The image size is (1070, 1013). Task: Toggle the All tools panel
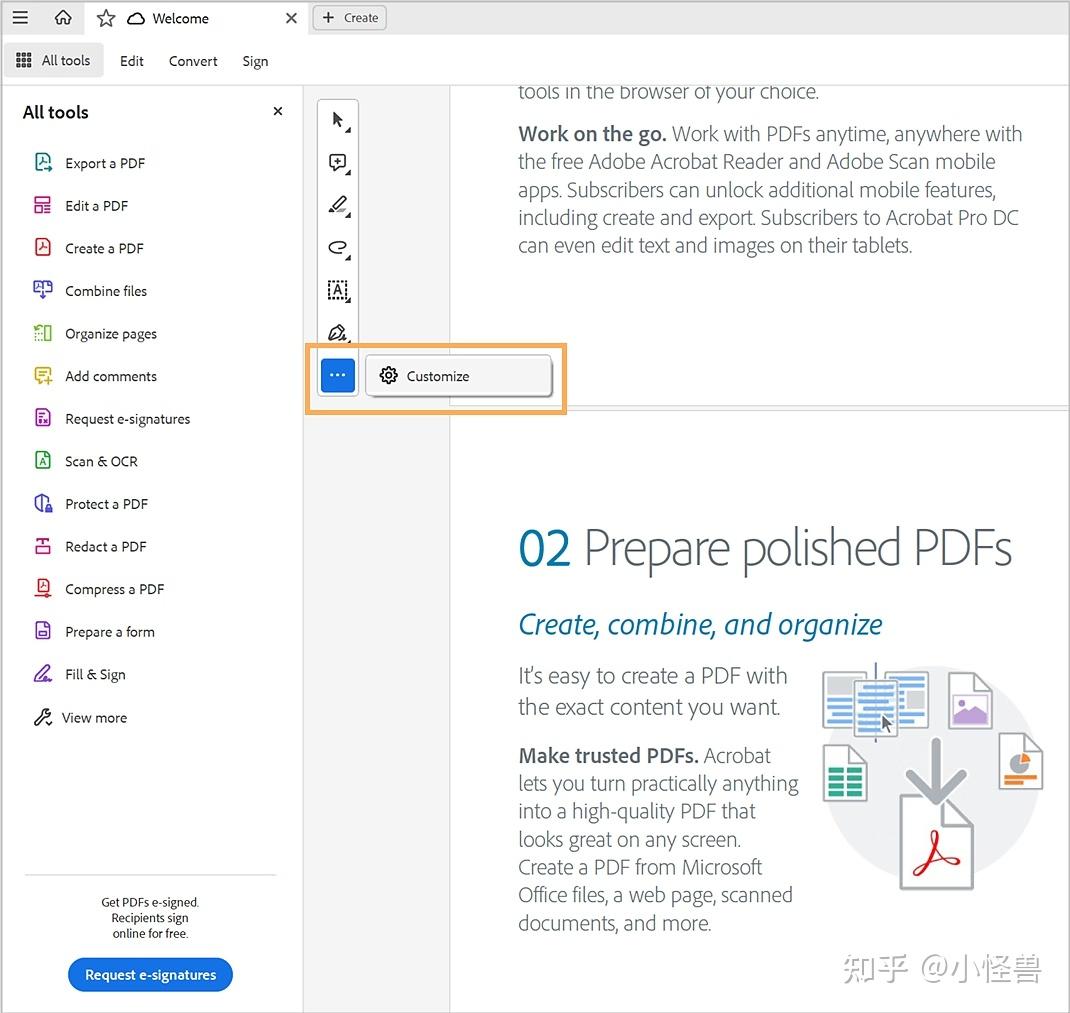tap(54, 60)
